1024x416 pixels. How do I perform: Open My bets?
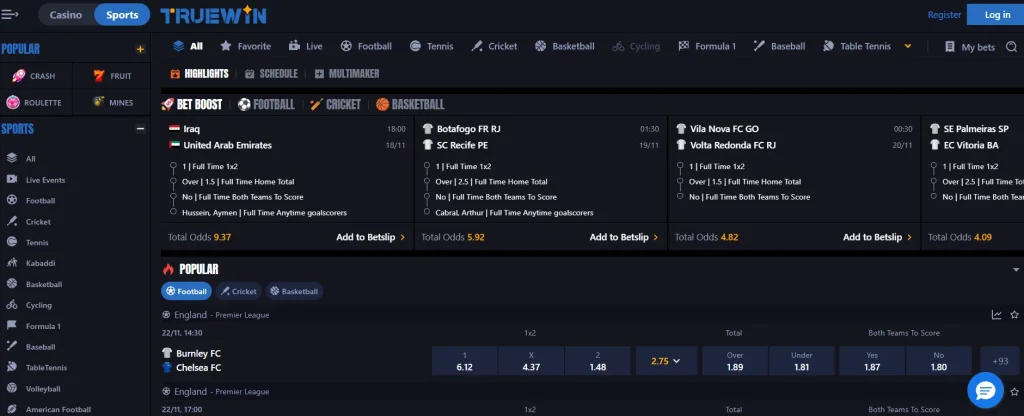[x=970, y=47]
